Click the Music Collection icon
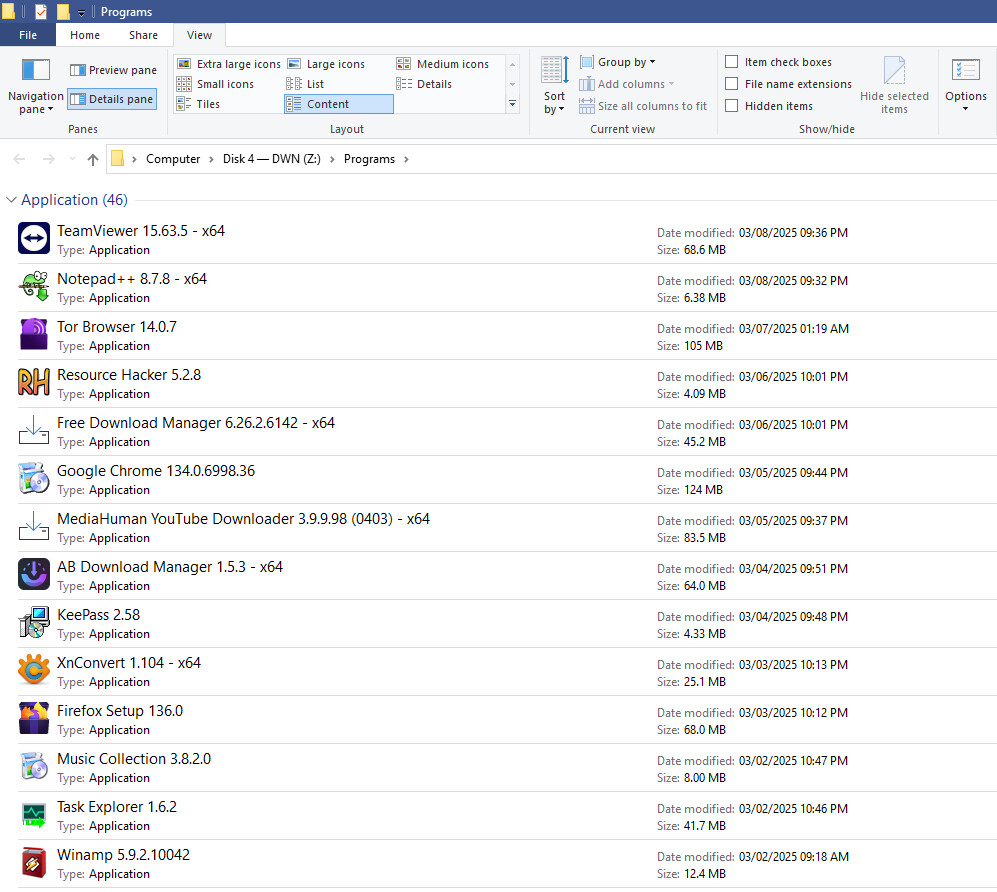Viewport: 997px width, 892px height. [x=34, y=766]
